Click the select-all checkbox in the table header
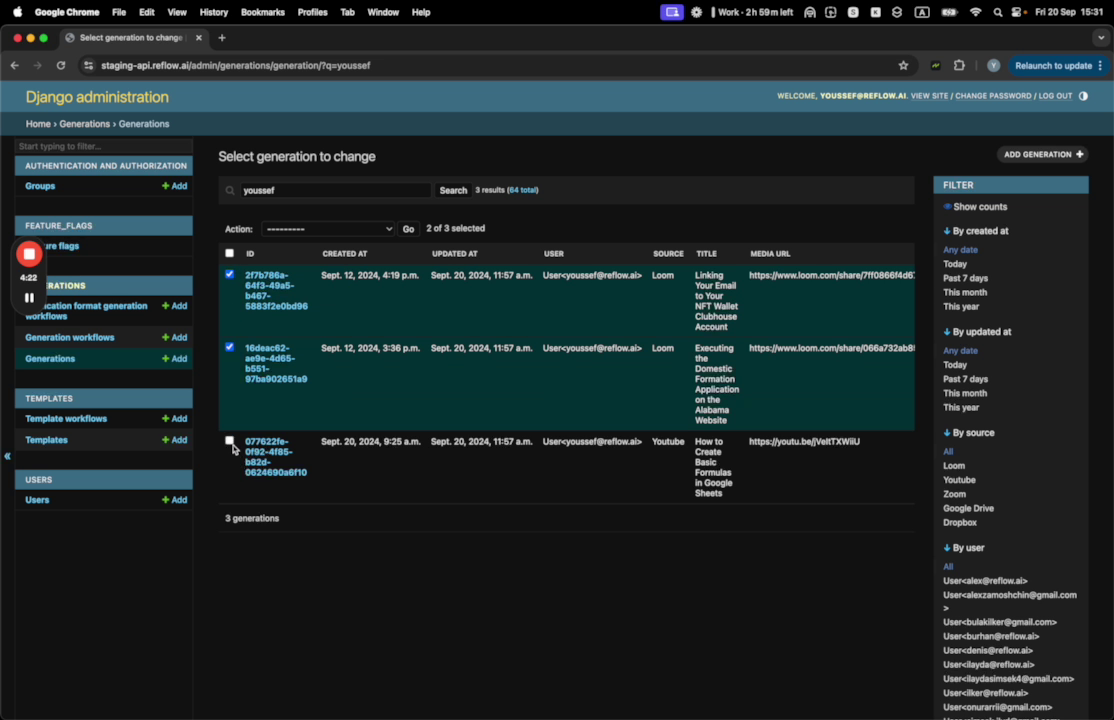 pyautogui.click(x=229, y=253)
